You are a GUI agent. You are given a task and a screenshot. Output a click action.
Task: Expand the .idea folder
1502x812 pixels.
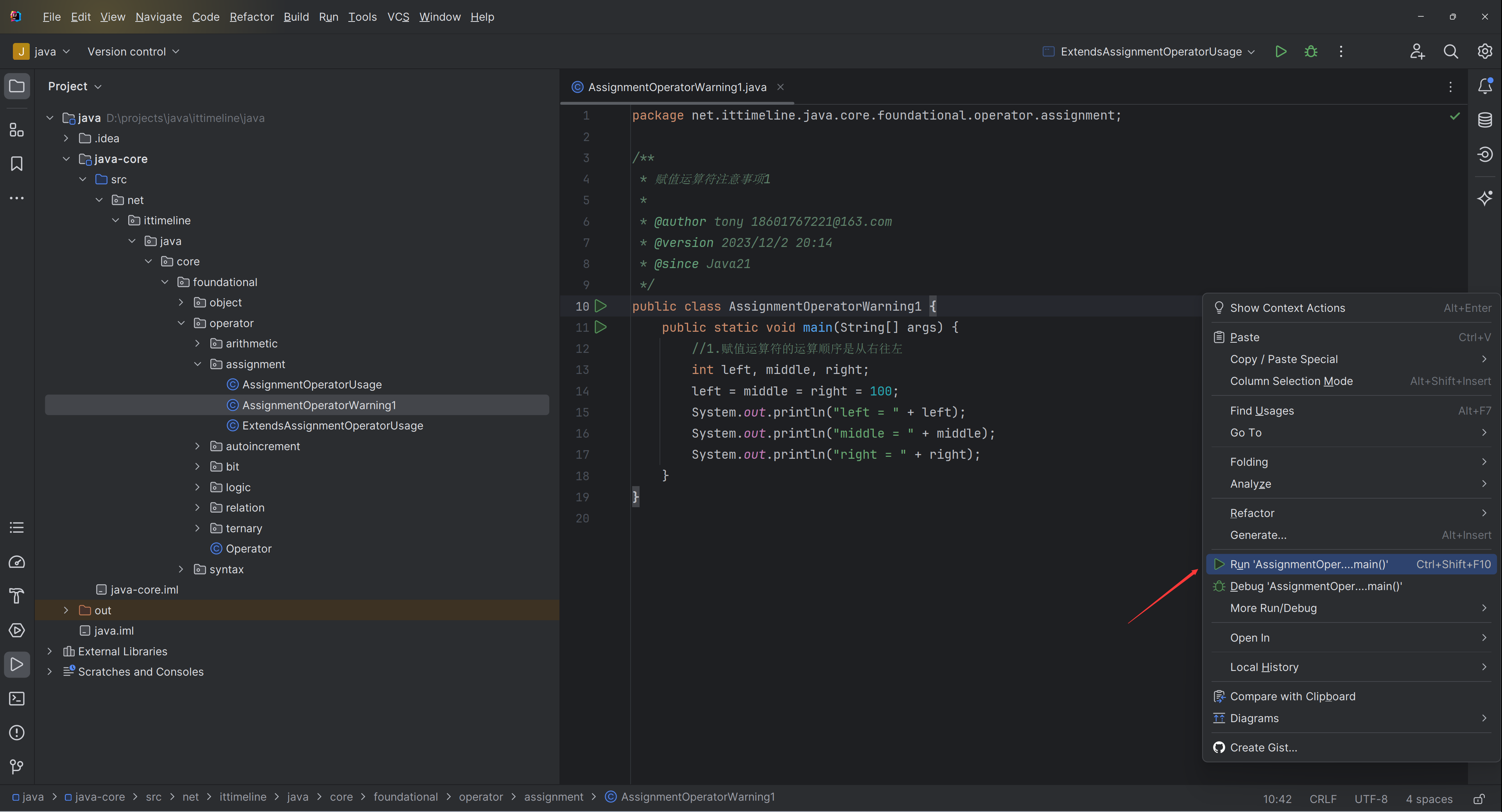(x=66, y=138)
